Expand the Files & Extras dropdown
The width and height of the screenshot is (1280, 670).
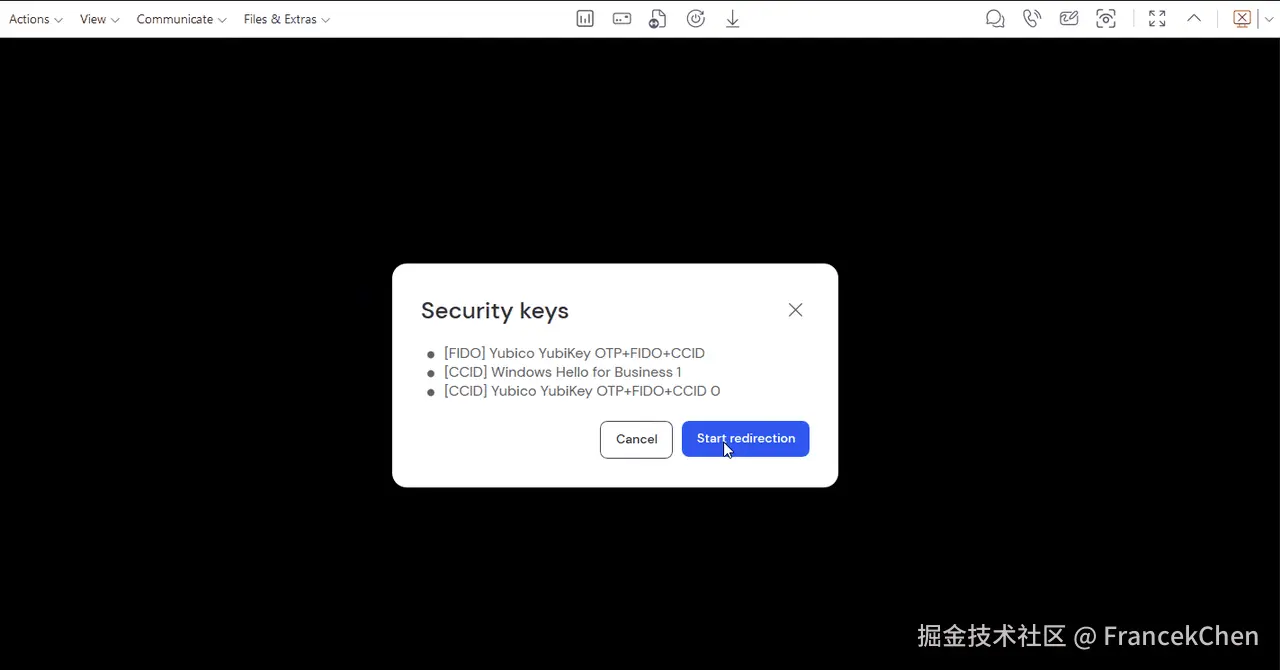click(287, 19)
